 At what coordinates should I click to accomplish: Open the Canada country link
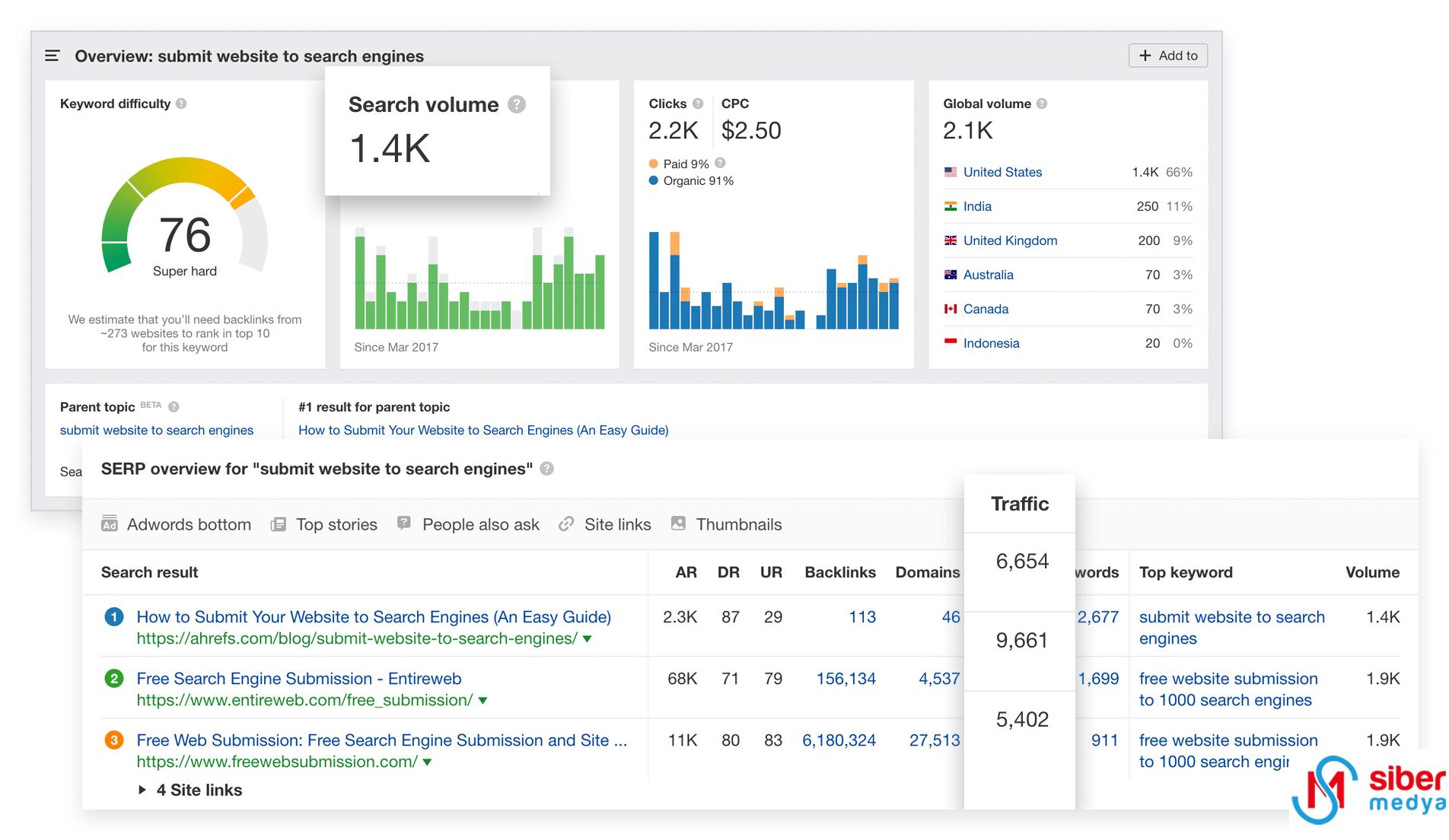tap(986, 309)
